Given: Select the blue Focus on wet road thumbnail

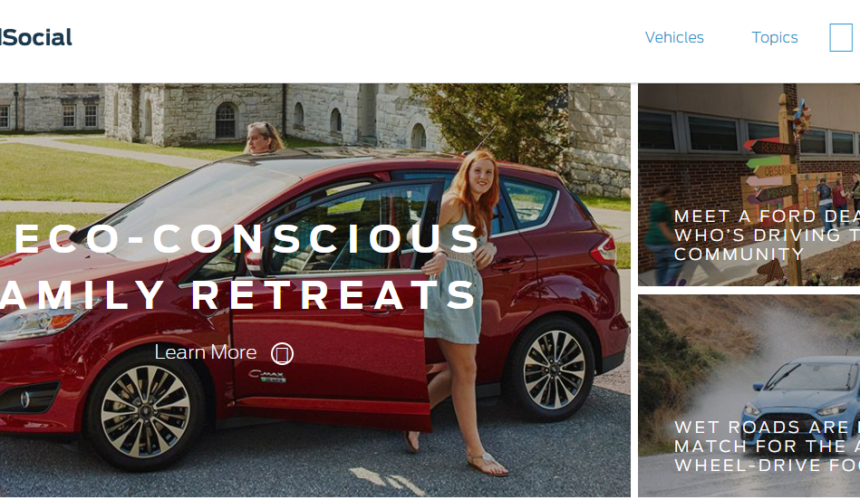Looking at the screenshot, I should (749, 396).
